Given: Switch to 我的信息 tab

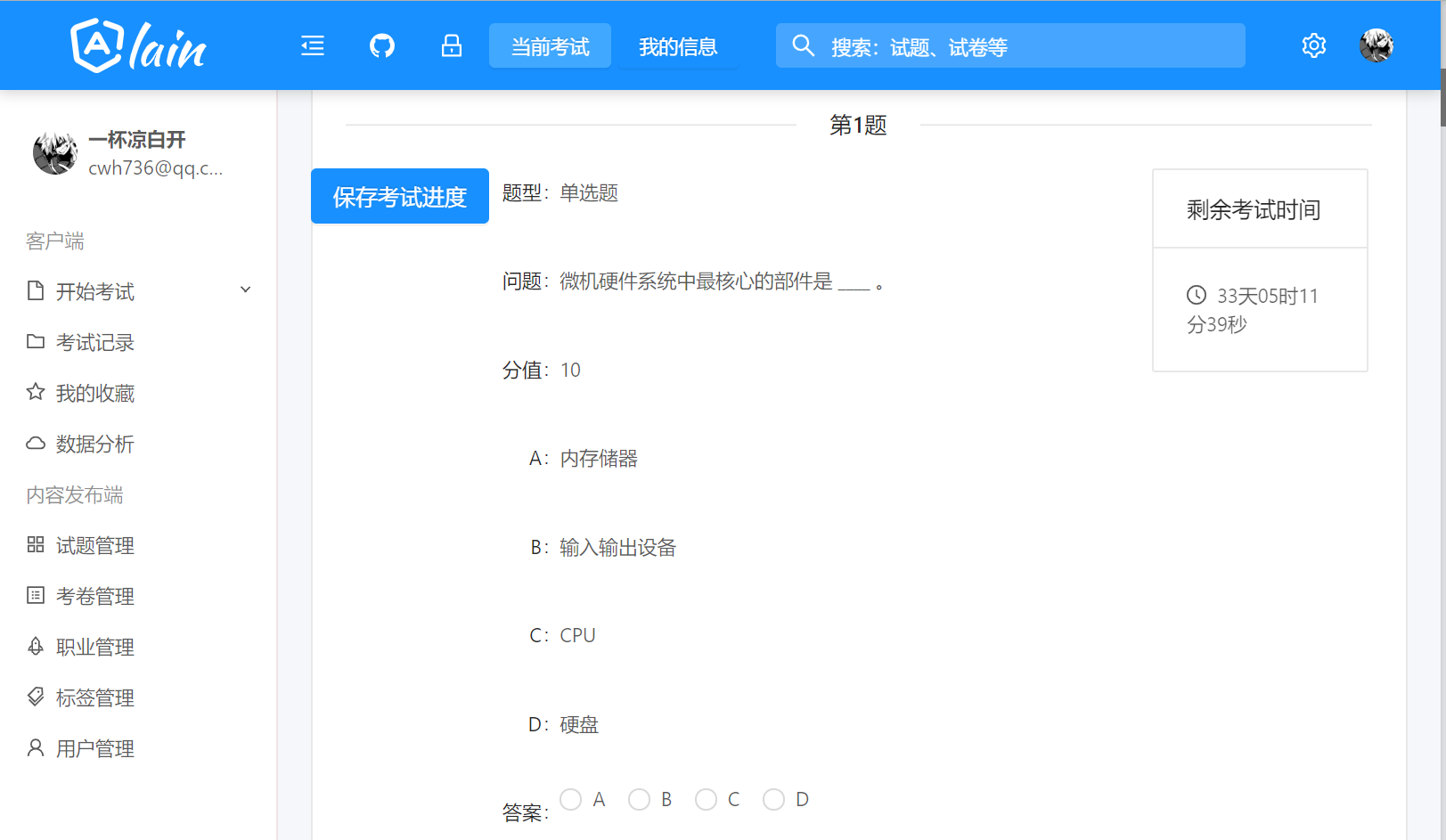Looking at the screenshot, I should tap(677, 46).
